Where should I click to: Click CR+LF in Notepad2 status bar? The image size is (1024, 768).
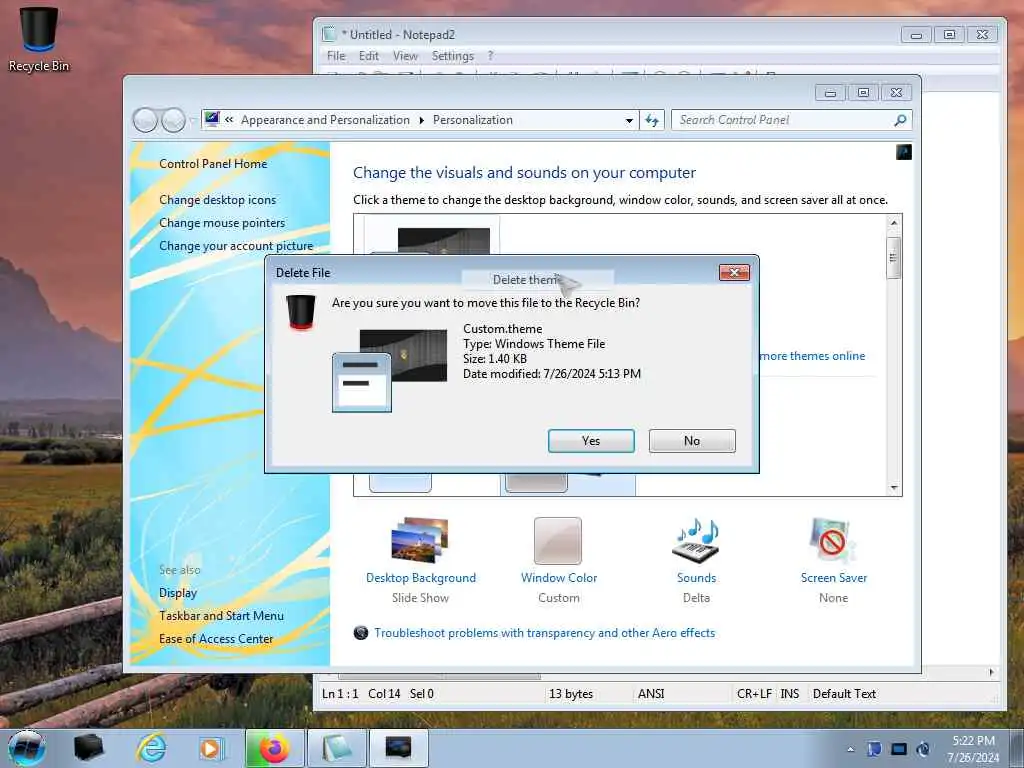[754, 694]
